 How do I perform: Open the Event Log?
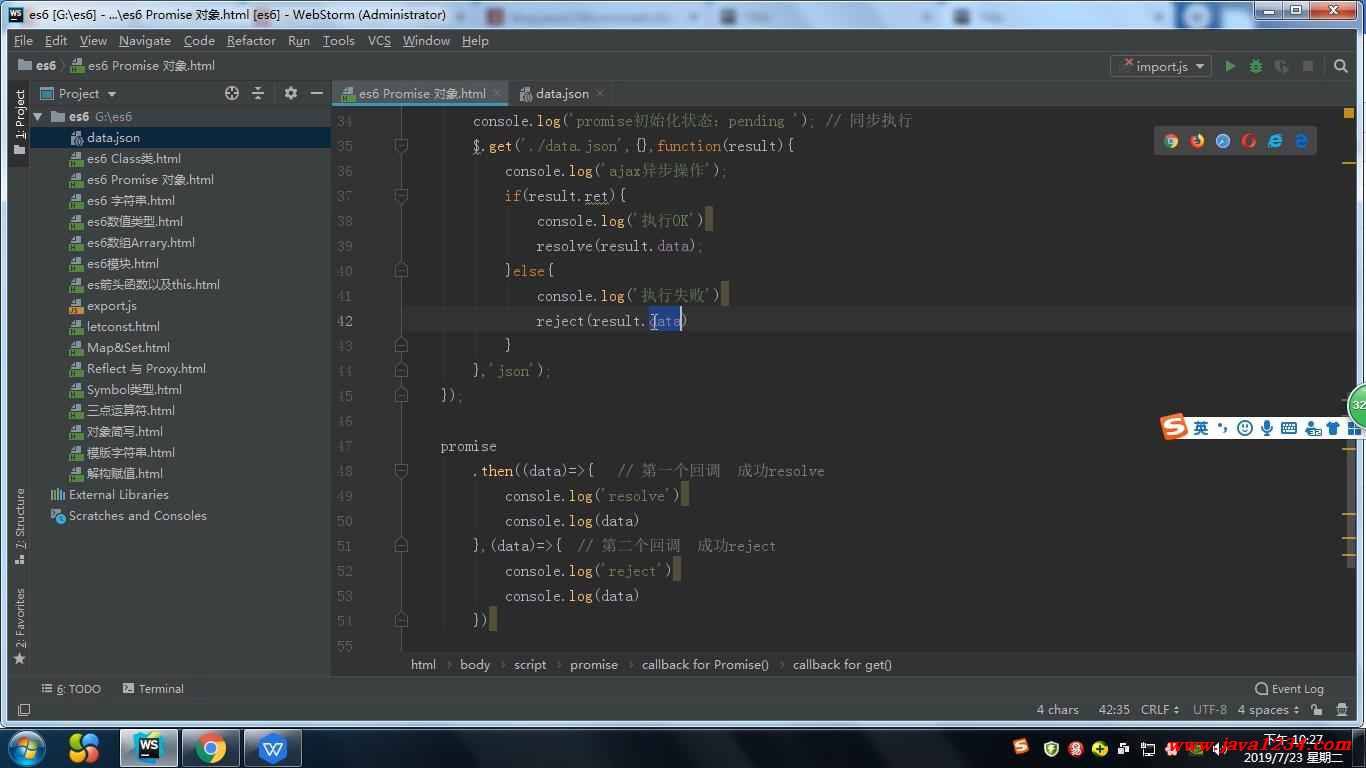tap(1289, 689)
